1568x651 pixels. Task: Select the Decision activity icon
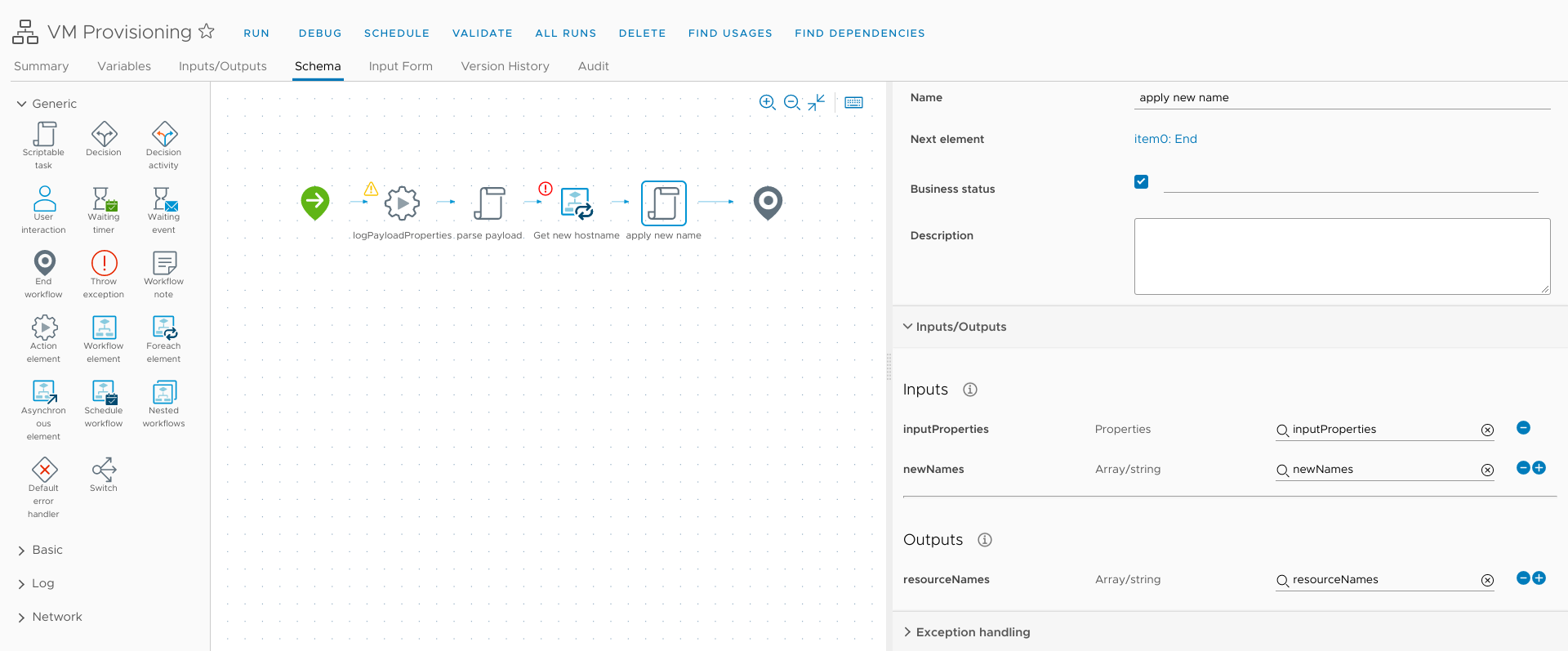tap(164, 134)
